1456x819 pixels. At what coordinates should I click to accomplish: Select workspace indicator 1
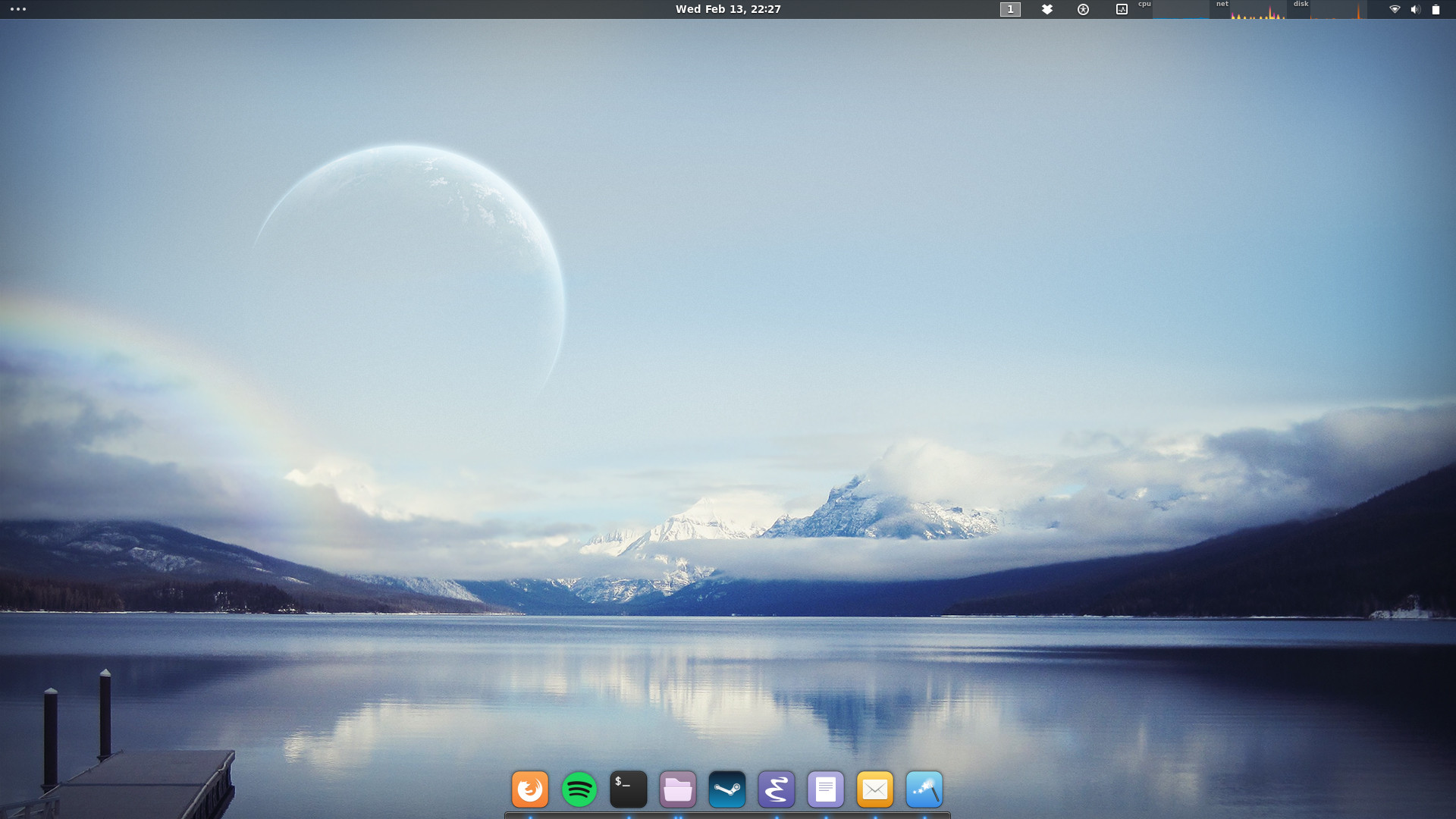pyautogui.click(x=1010, y=9)
